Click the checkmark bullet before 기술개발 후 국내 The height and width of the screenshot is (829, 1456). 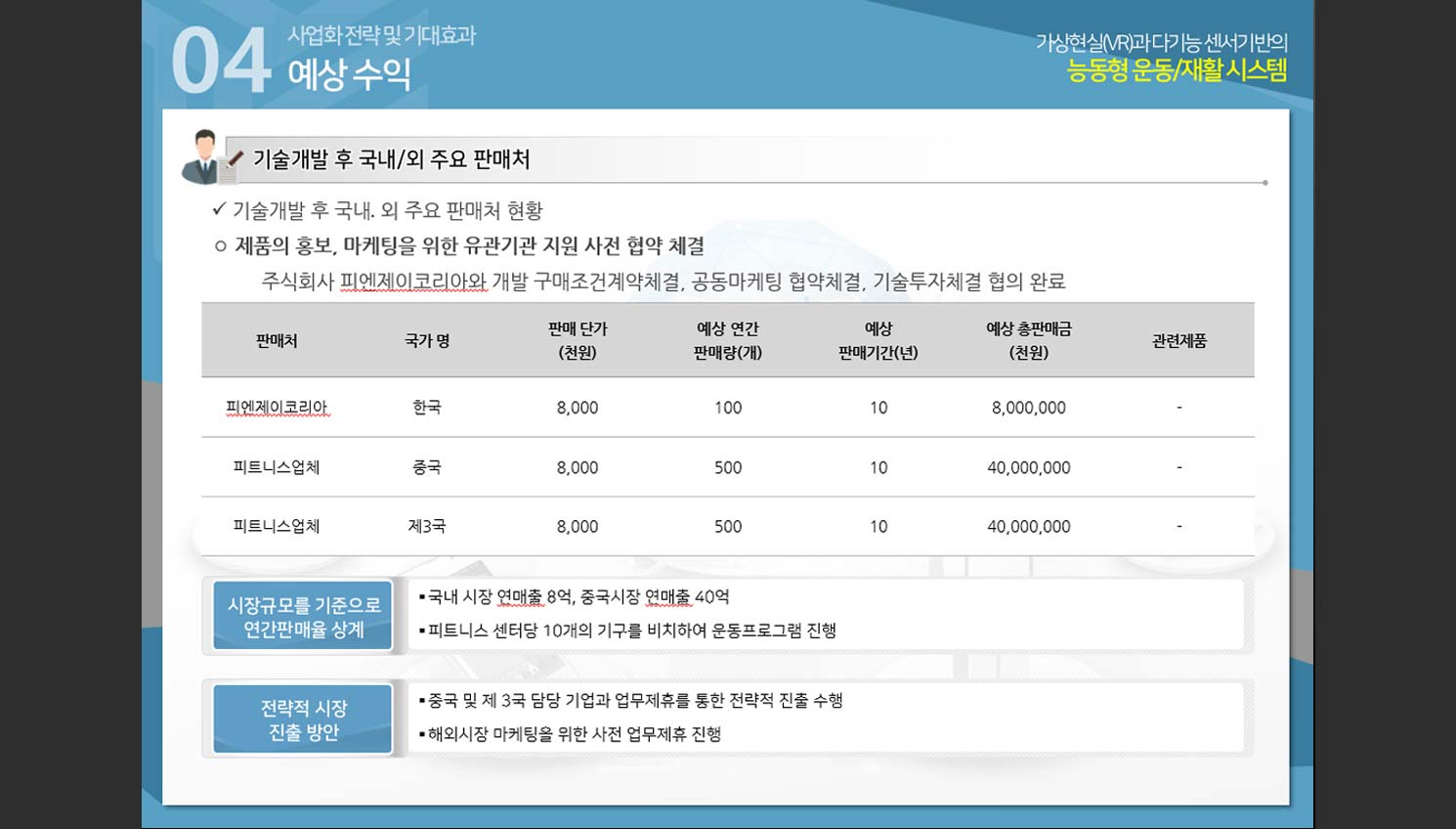tap(219, 209)
